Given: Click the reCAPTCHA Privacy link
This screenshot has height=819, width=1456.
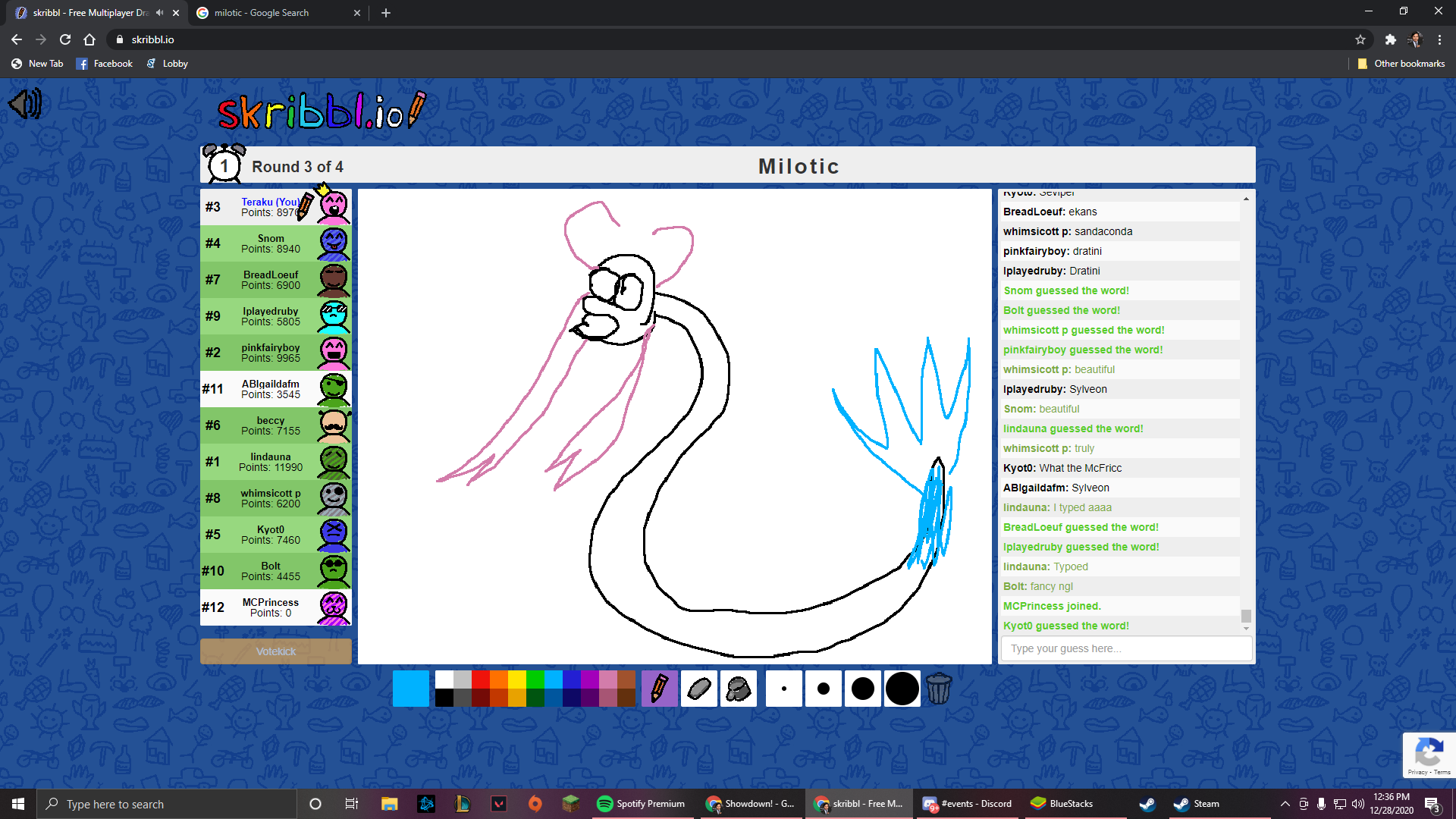Looking at the screenshot, I should point(1417,772).
